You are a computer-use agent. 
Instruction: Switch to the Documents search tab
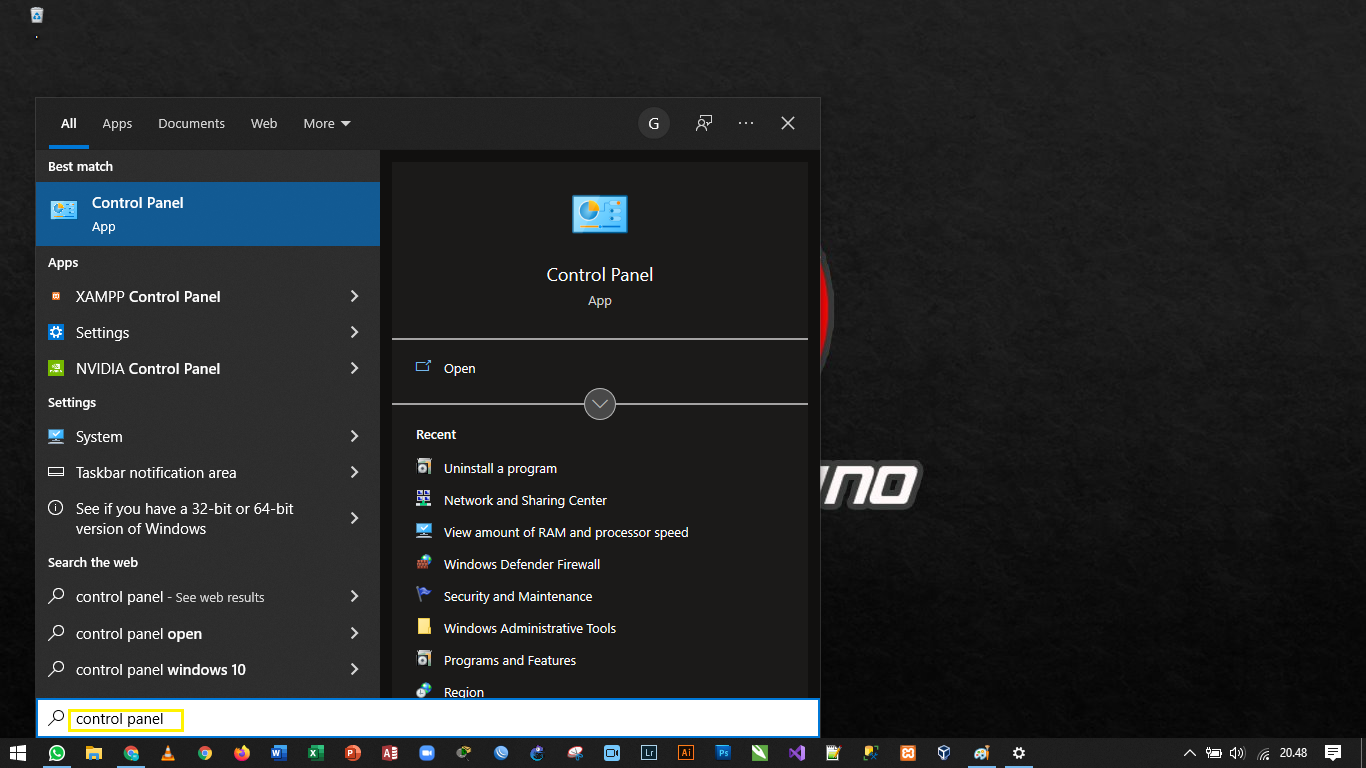[x=191, y=123]
